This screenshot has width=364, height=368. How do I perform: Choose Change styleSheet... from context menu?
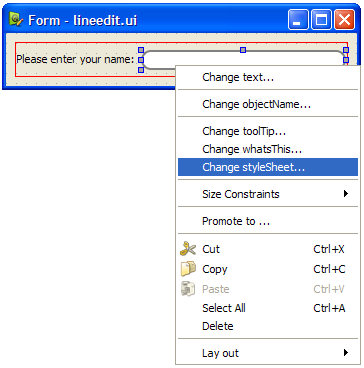pyautogui.click(x=268, y=167)
